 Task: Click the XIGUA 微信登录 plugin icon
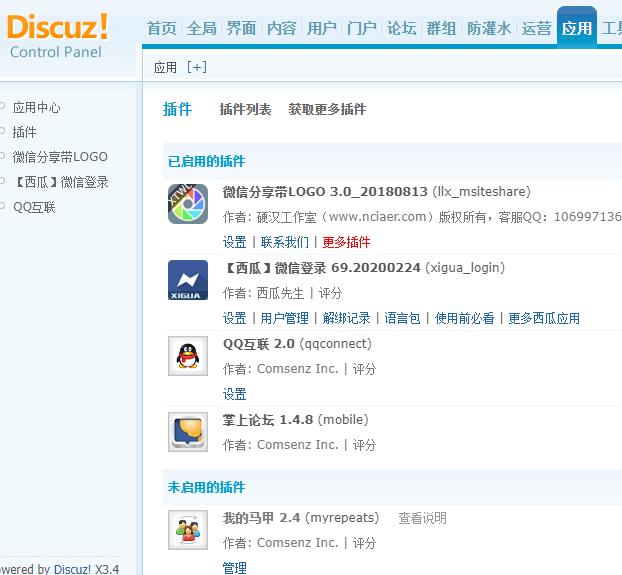pyautogui.click(x=188, y=280)
